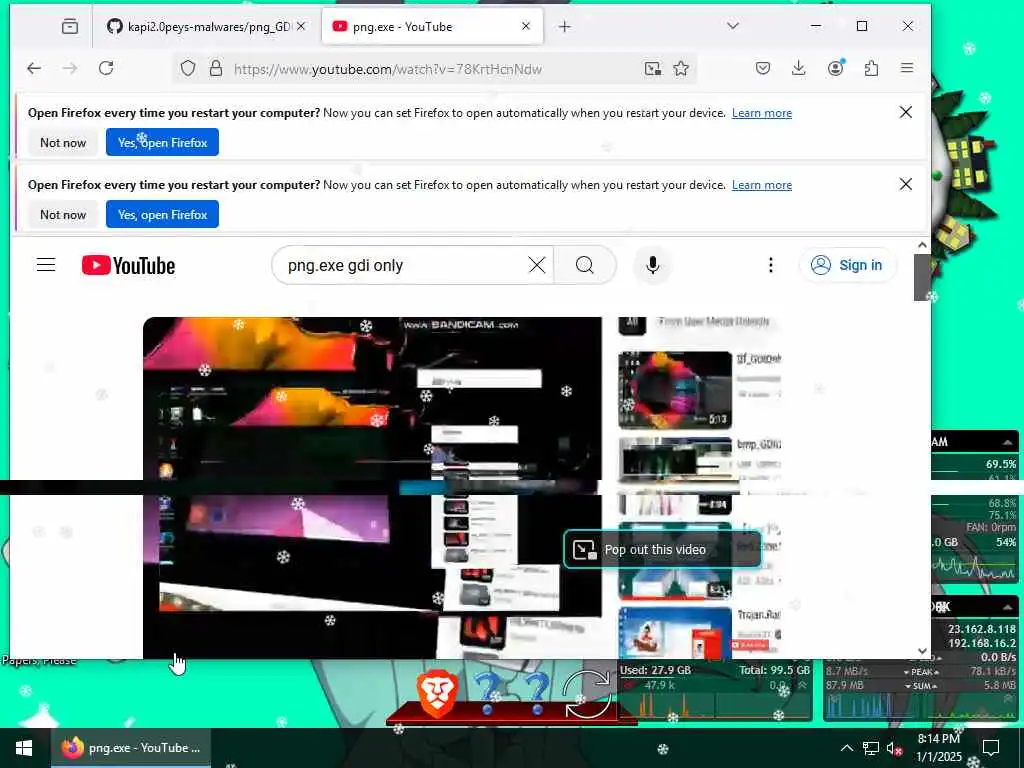The width and height of the screenshot is (1024, 768).
Task: Launch Brave browser from desktop dock
Action: (x=437, y=694)
